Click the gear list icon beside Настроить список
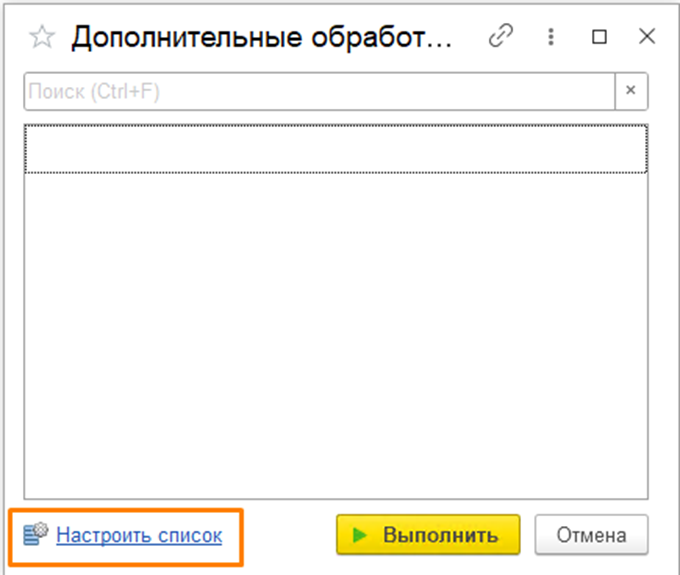 coord(36,535)
